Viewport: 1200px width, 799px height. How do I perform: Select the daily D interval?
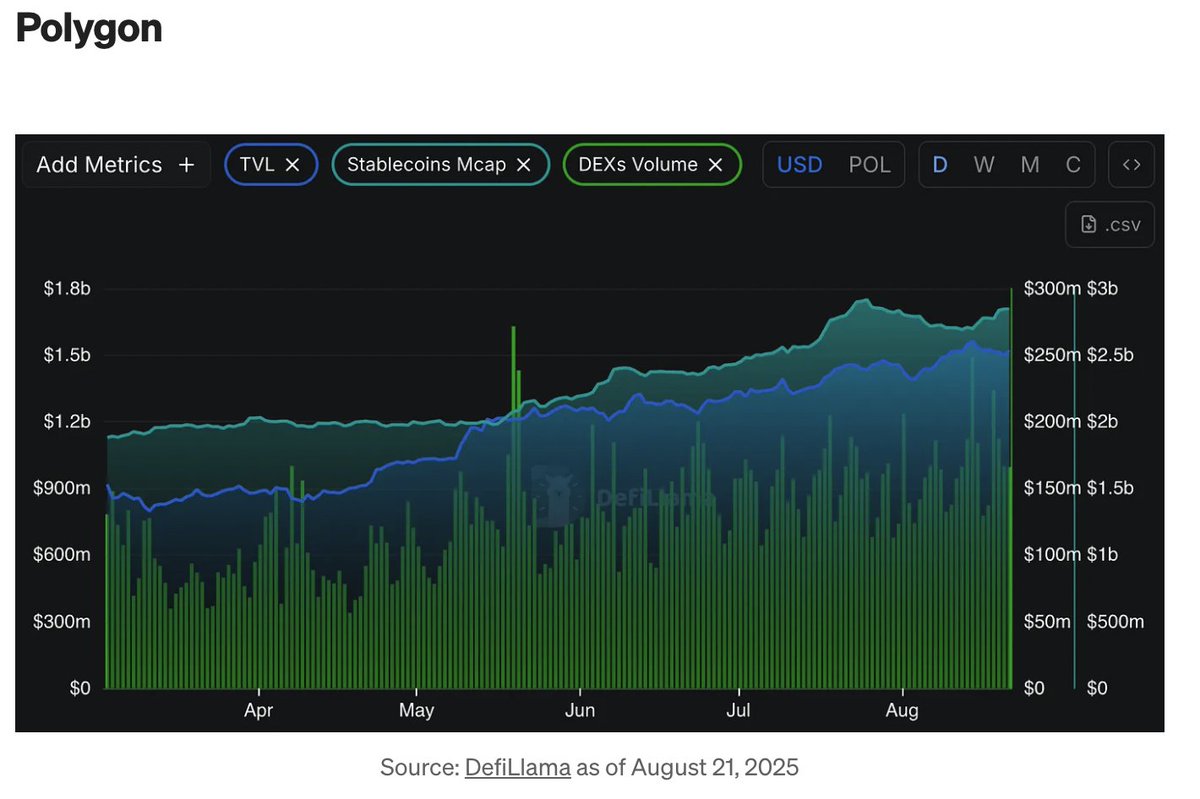coord(940,165)
